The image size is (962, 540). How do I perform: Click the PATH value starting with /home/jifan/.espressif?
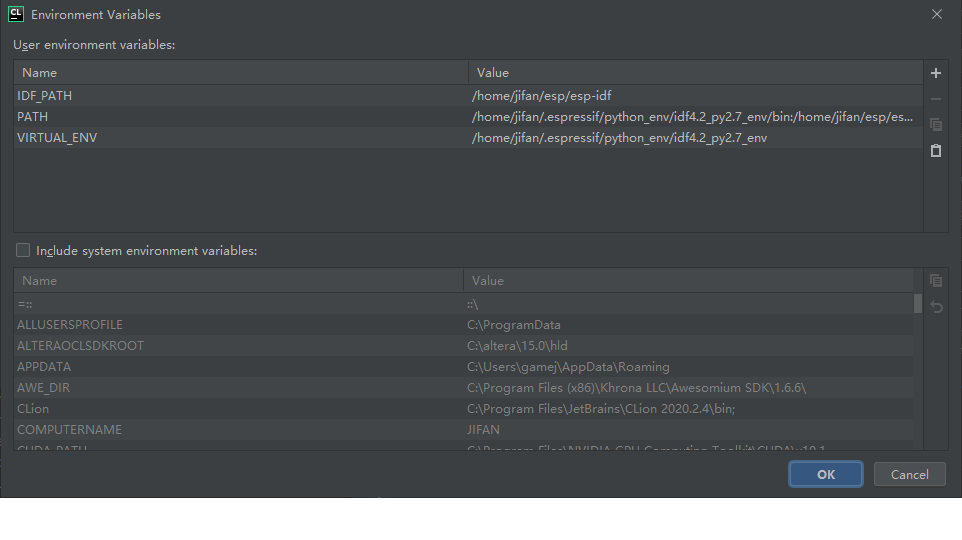coord(692,117)
